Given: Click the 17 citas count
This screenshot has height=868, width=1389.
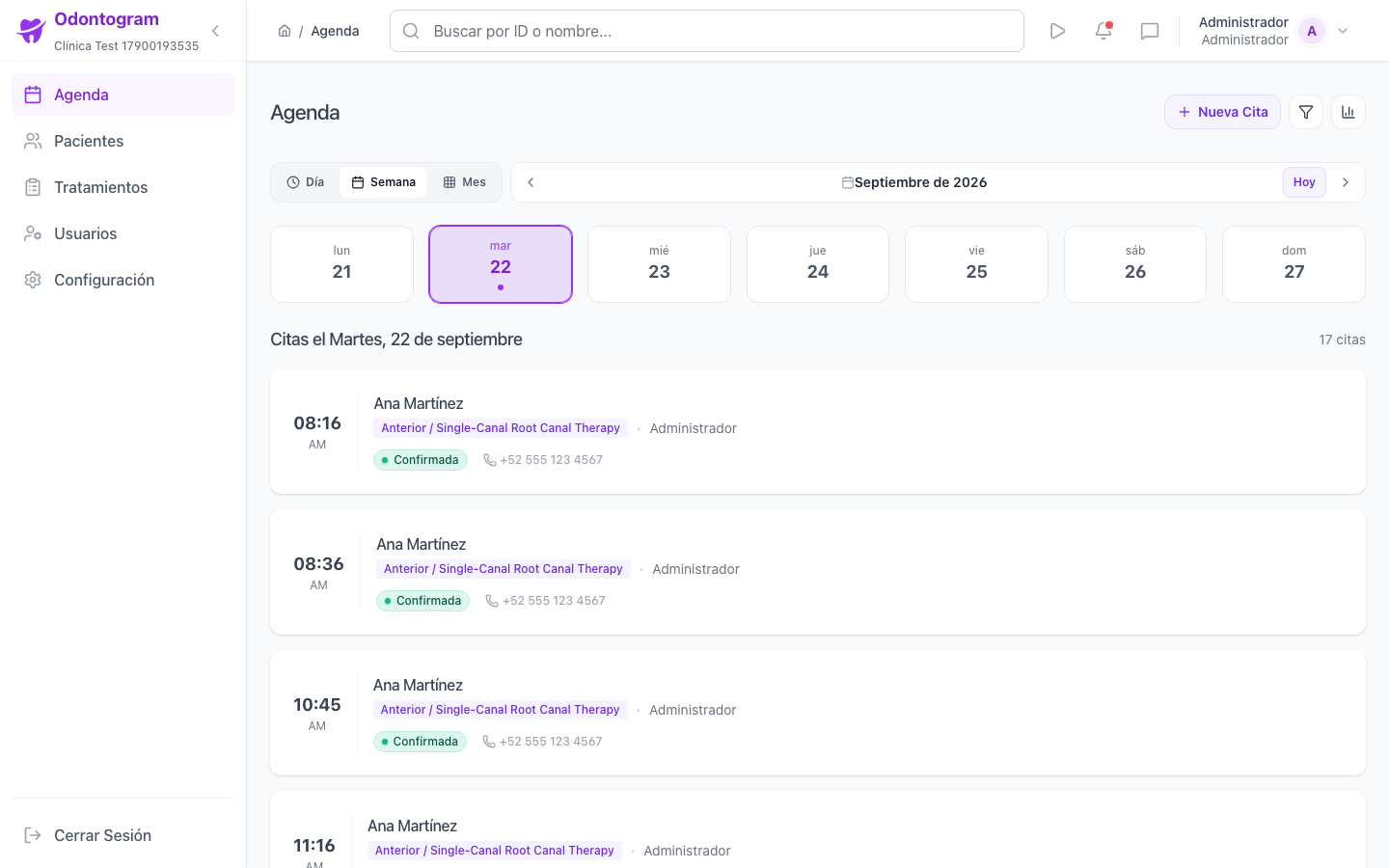Looking at the screenshot, I should click(x=1342, y=339).
